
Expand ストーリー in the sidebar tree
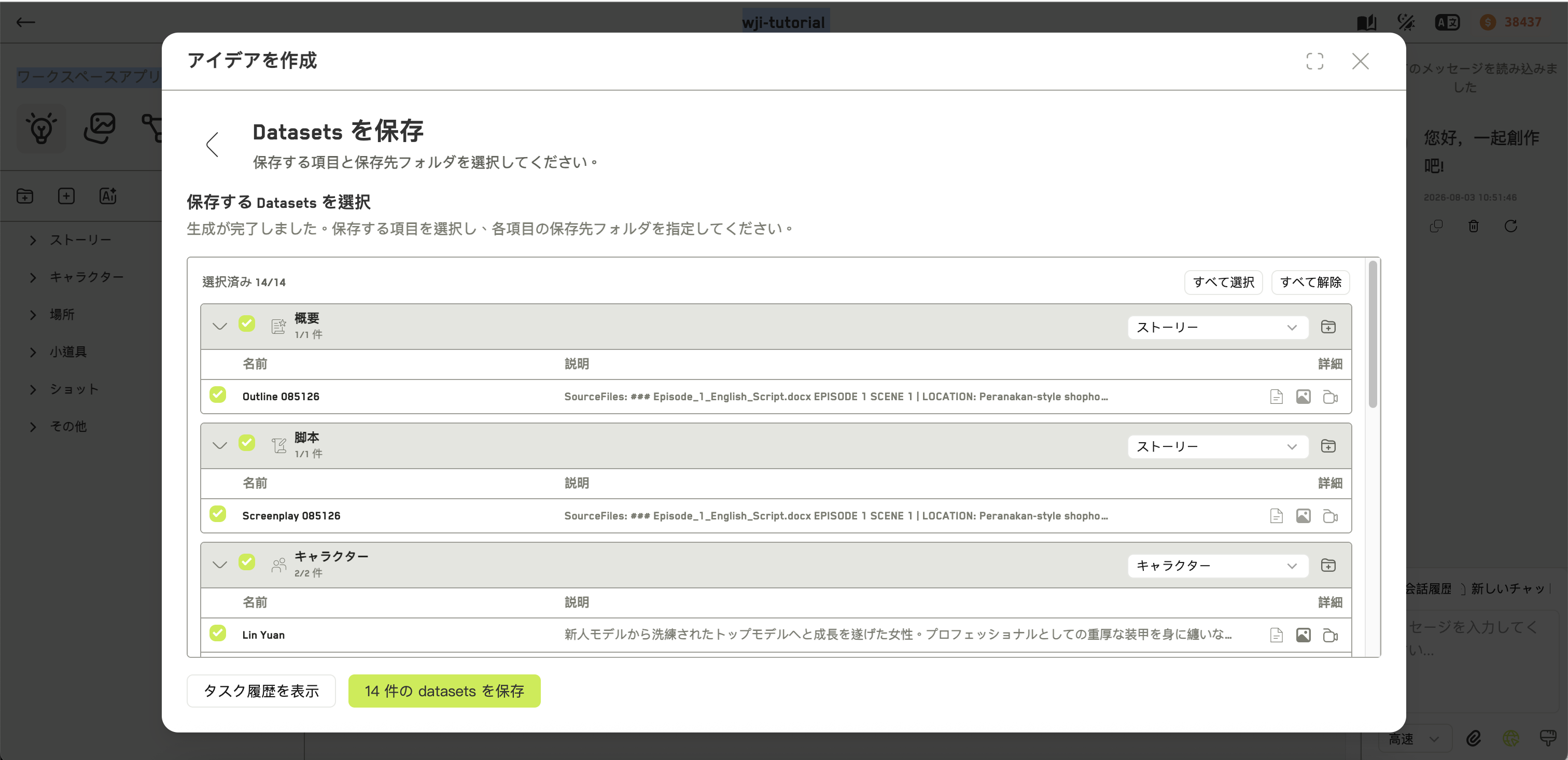pyautogui.click(x=33, y=241)
